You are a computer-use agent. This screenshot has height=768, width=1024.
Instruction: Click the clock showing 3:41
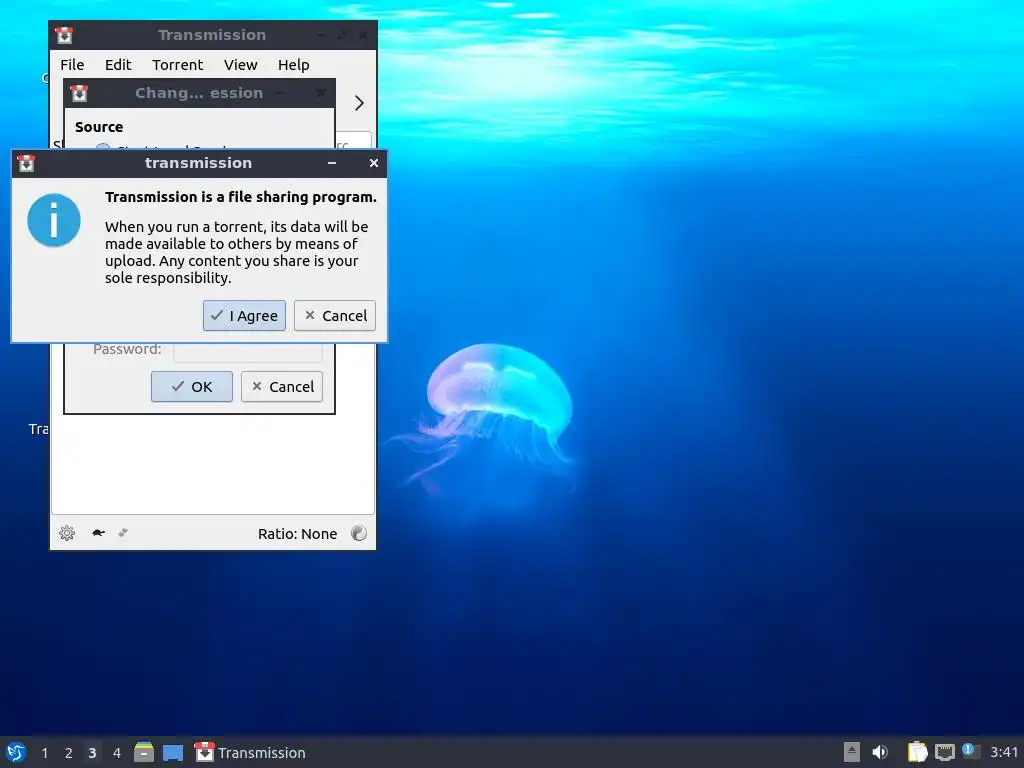[x=1004, y=752]
